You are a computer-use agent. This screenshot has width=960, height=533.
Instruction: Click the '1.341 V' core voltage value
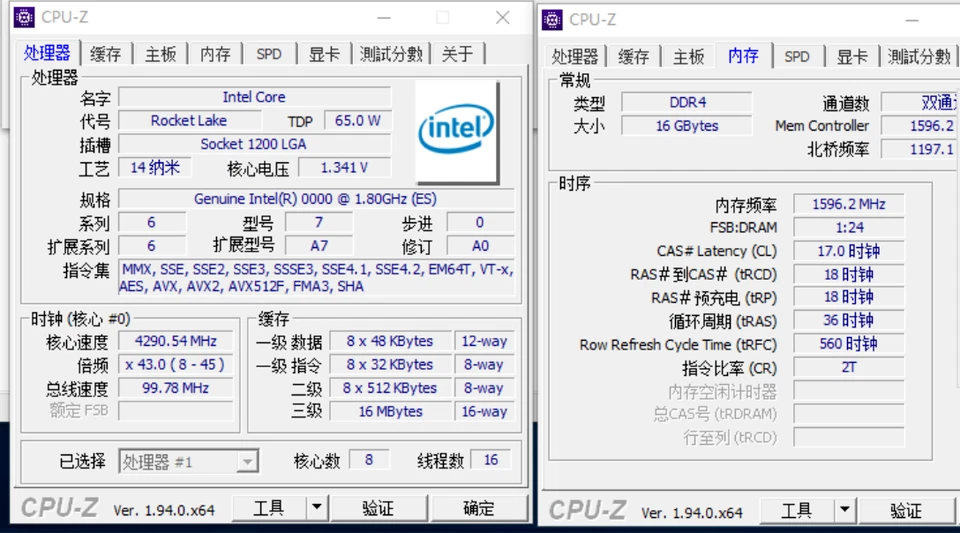(345, 168)
